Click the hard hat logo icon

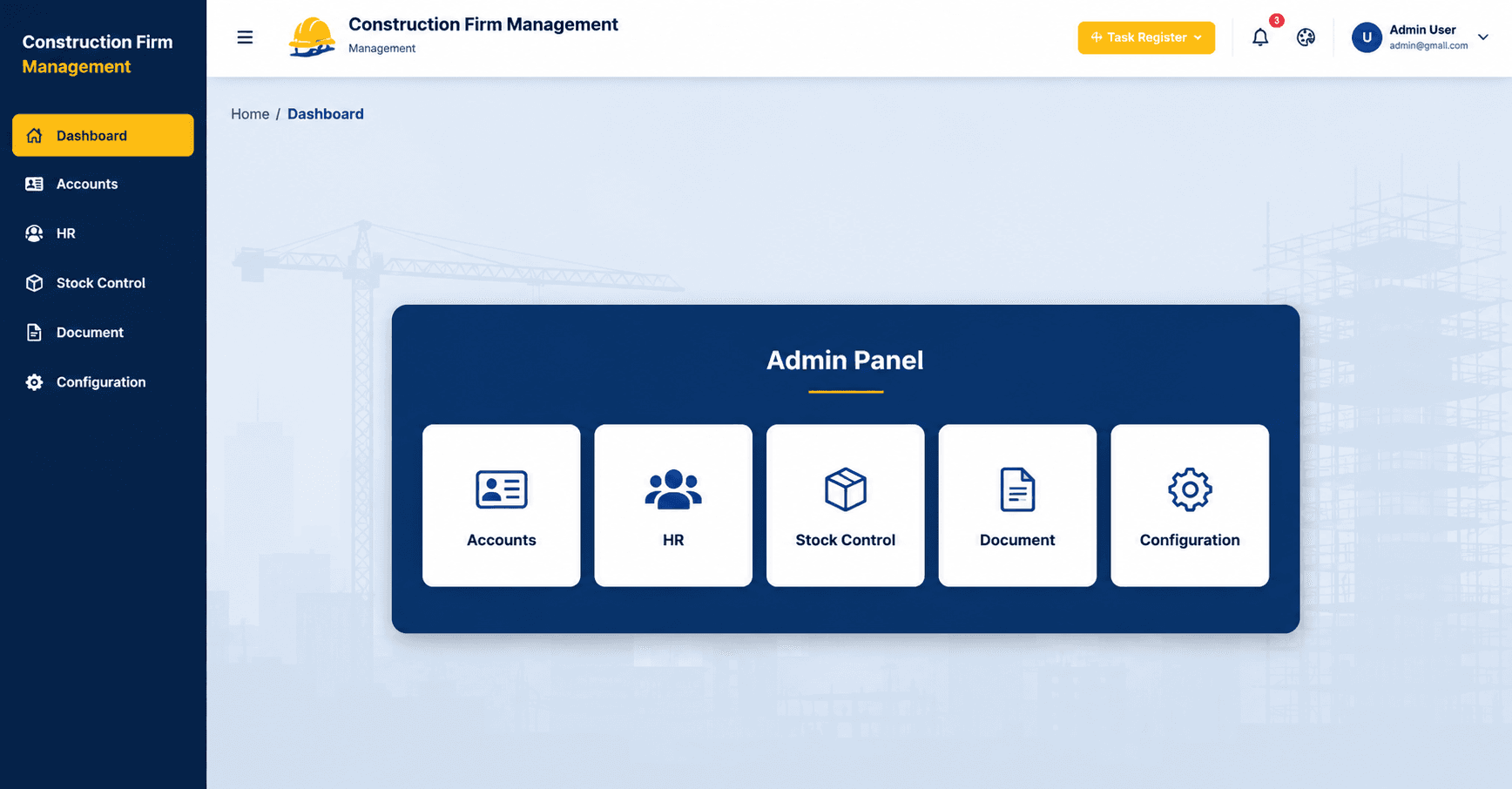[x=312, y=37]
